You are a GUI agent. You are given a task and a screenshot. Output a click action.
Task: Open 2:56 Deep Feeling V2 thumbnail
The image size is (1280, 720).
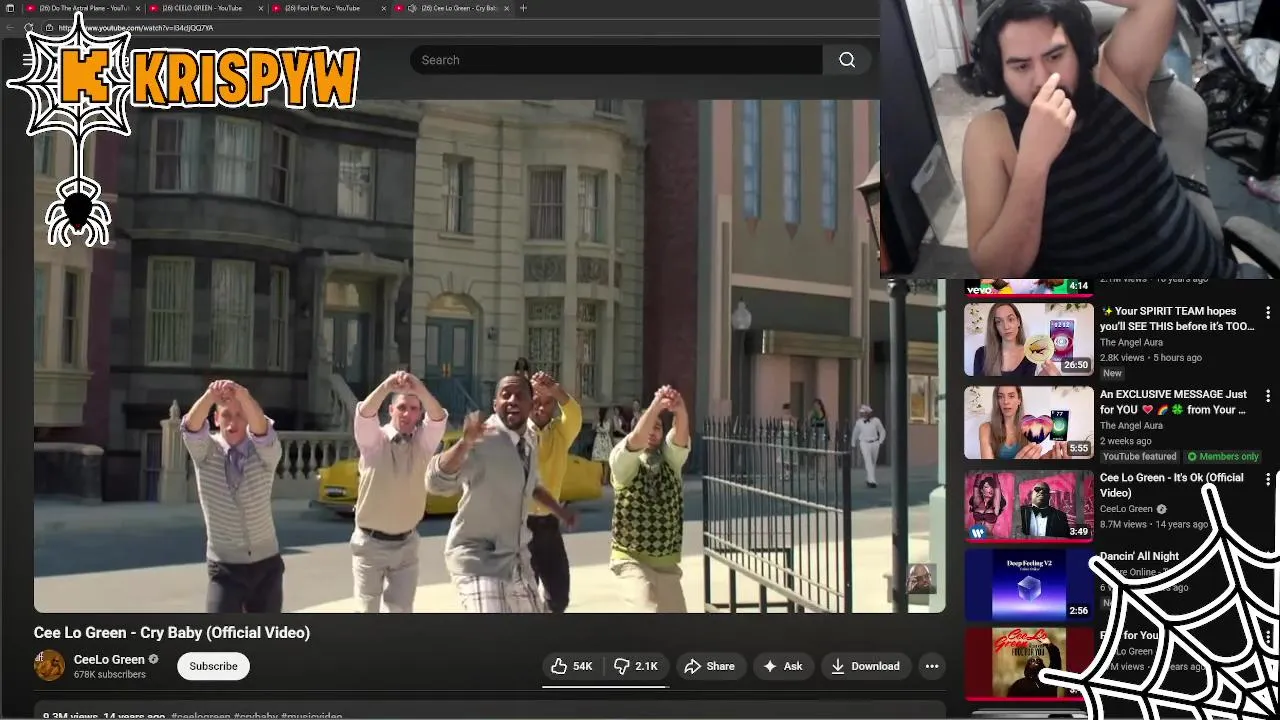tap(1028, 583)
